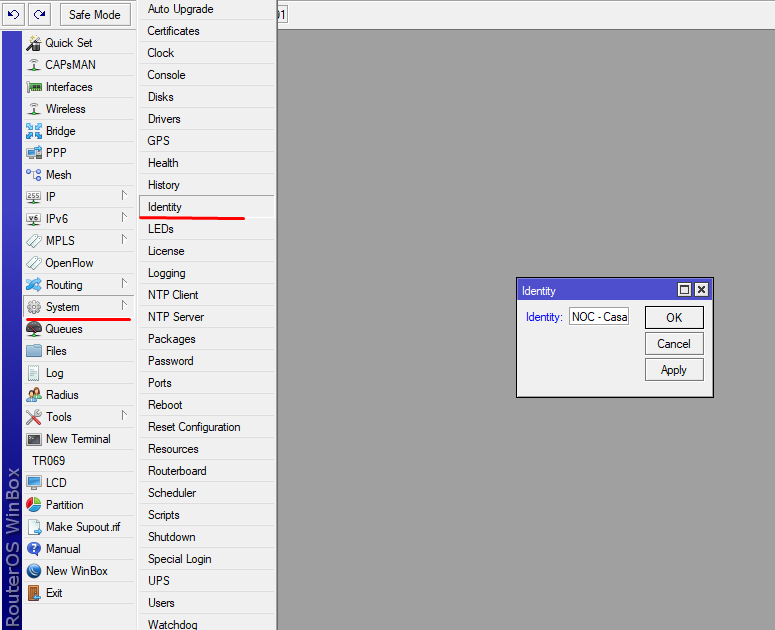Expand the Routing submenu arrow

coord(124,284)
